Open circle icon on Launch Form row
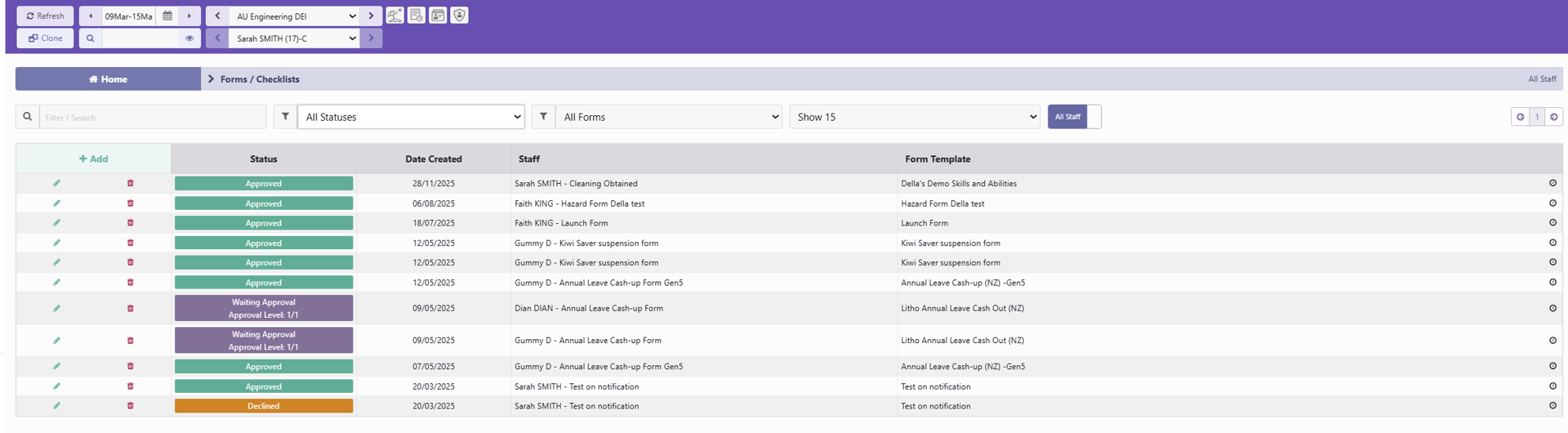The width and height of the screenshot is (1568, 433). click(1552, 222)
